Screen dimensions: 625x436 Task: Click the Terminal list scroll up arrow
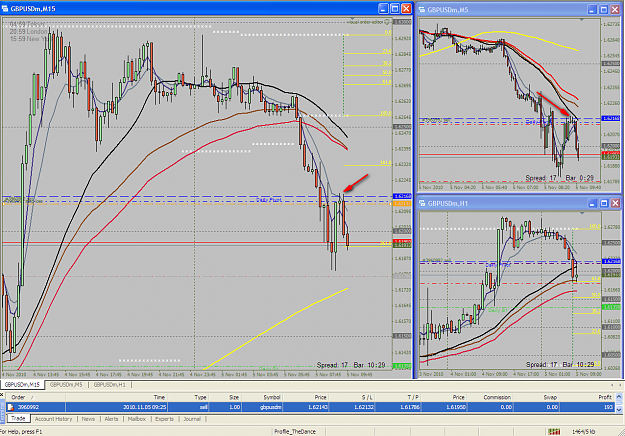[x=619, y=397]
